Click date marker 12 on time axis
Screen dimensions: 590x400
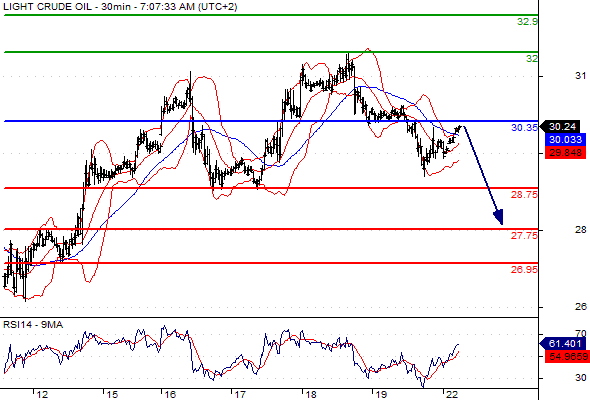[42, 394]
